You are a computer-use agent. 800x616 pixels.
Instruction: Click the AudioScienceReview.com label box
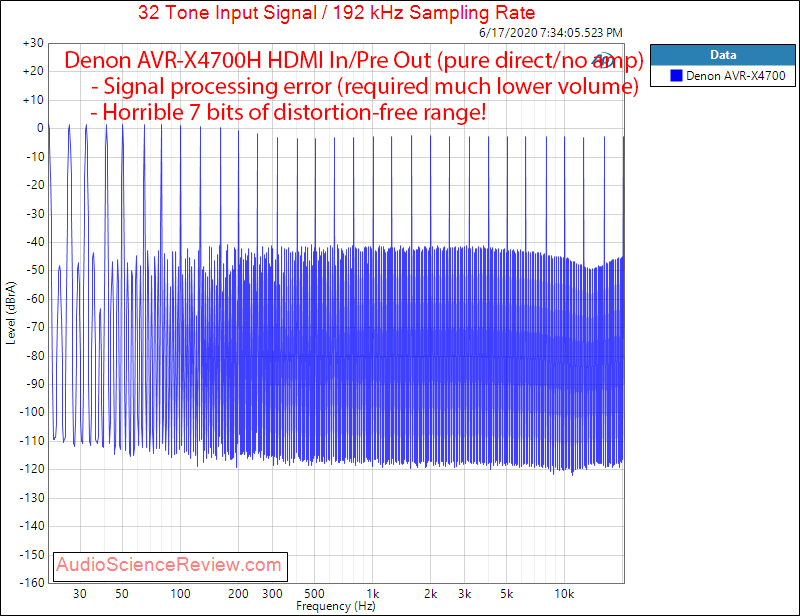170,566
